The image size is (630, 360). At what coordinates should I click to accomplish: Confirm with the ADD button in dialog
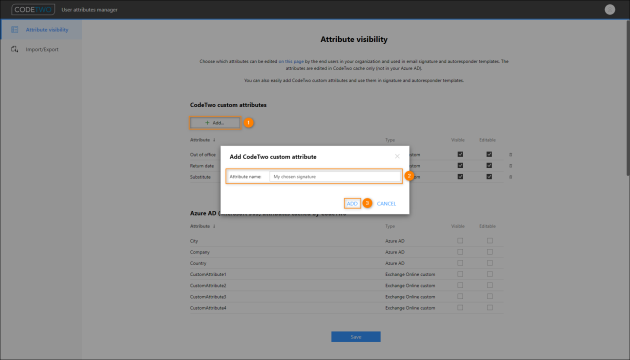[x=352, y=204]
